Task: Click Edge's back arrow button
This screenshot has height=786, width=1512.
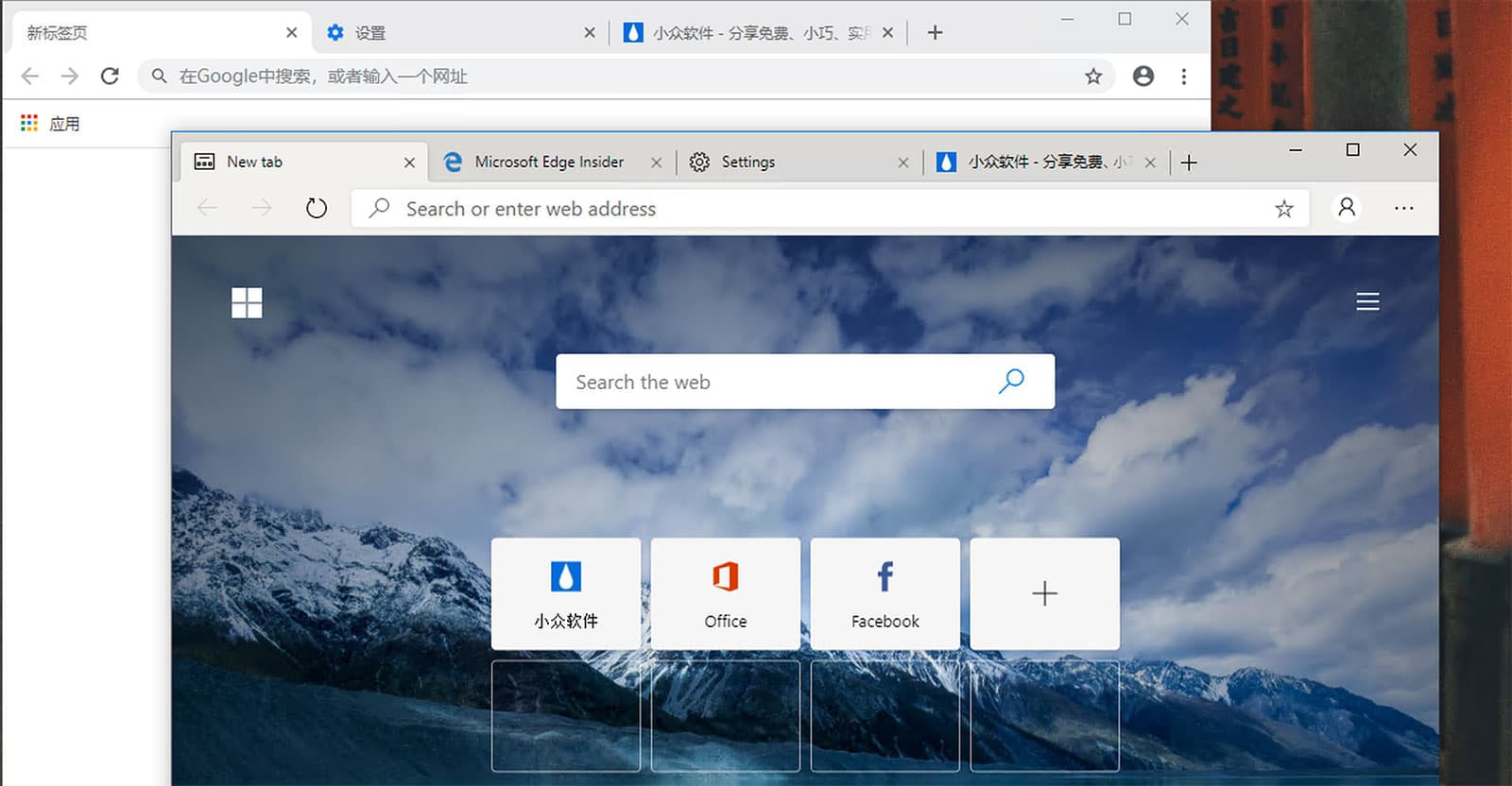Action: 207,208
